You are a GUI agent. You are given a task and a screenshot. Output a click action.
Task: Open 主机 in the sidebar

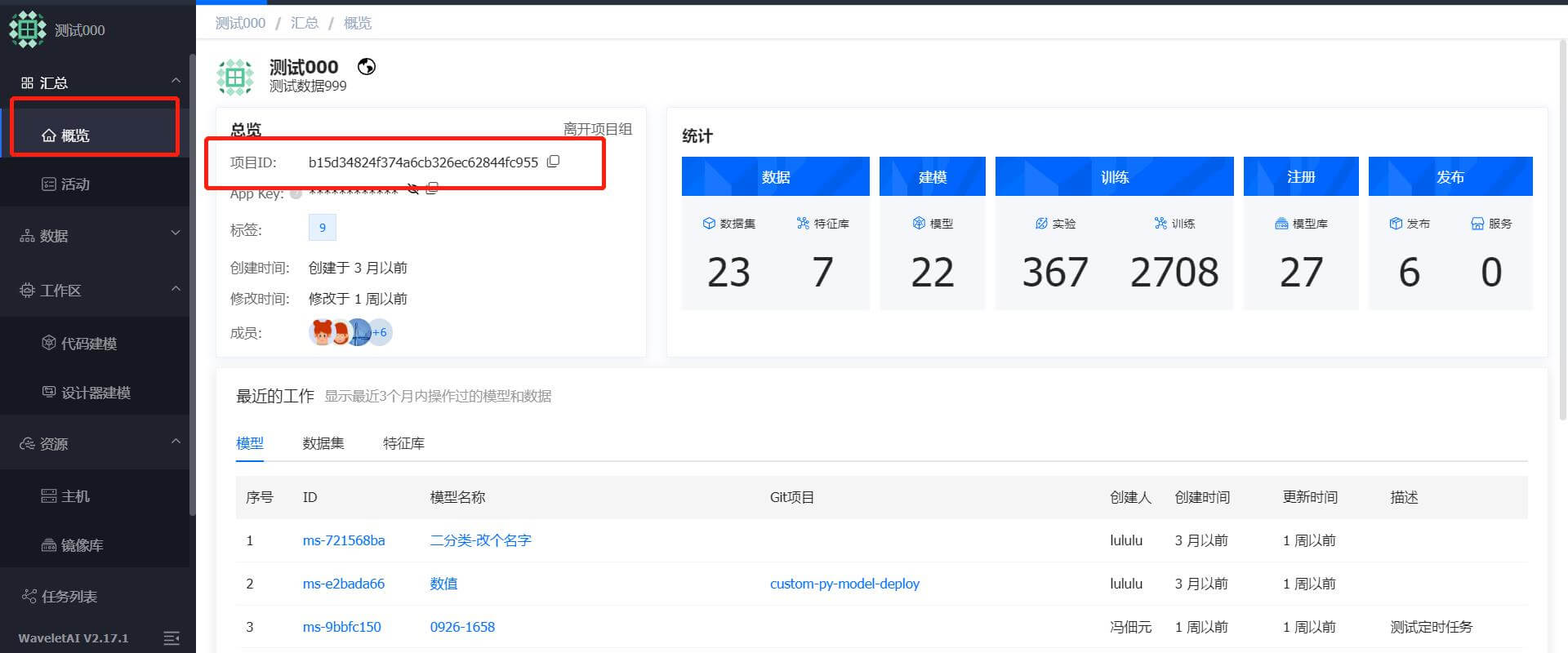point(95,496)
